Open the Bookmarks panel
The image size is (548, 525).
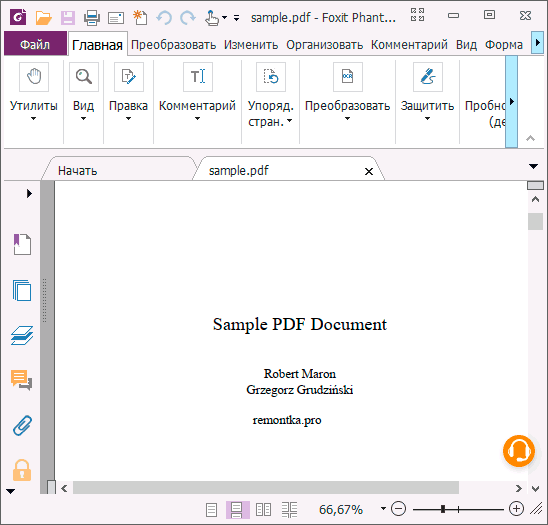click(22, 244)
